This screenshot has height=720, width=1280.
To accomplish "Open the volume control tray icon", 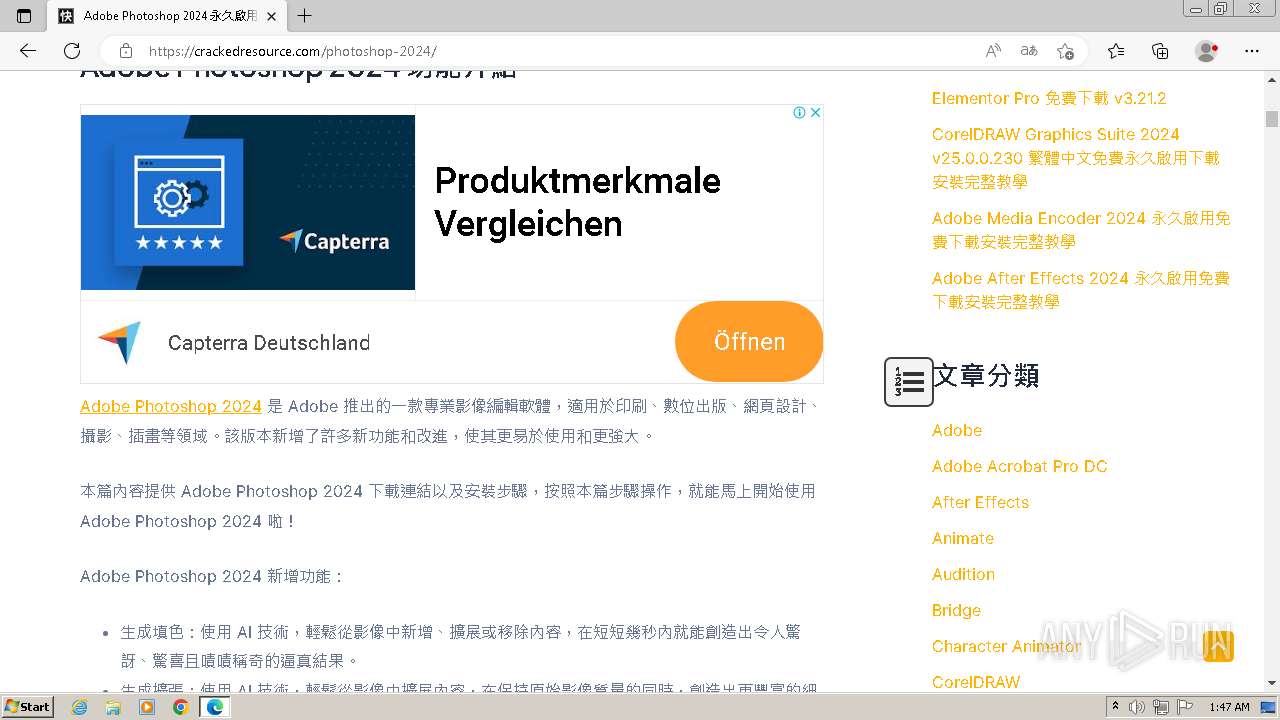I will 1137,707.
